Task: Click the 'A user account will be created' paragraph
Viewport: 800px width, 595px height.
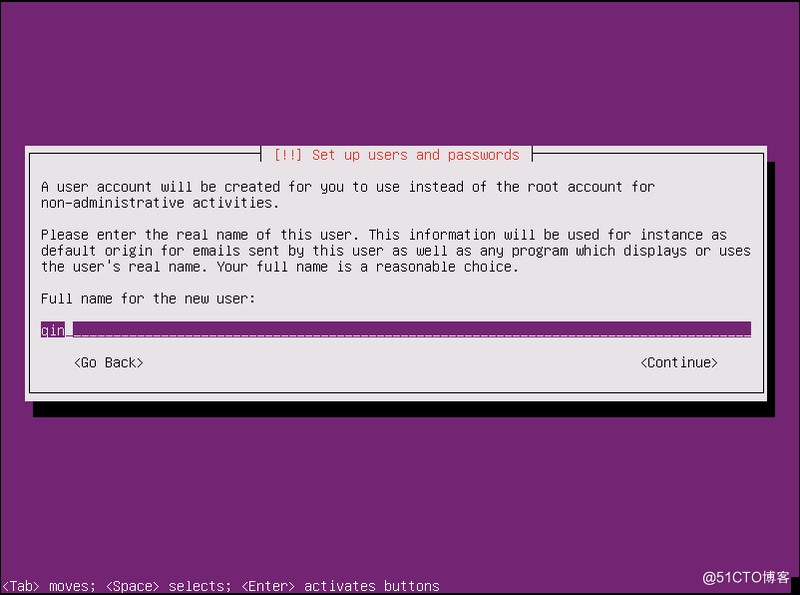Action: [347, 194]
